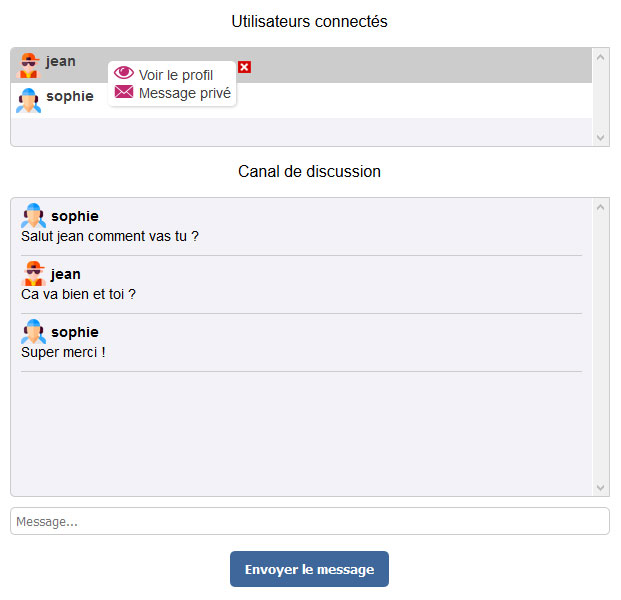This screenshot has height=600, width=621.
Task: Choose Message privé from the popup
Action: 185,93
